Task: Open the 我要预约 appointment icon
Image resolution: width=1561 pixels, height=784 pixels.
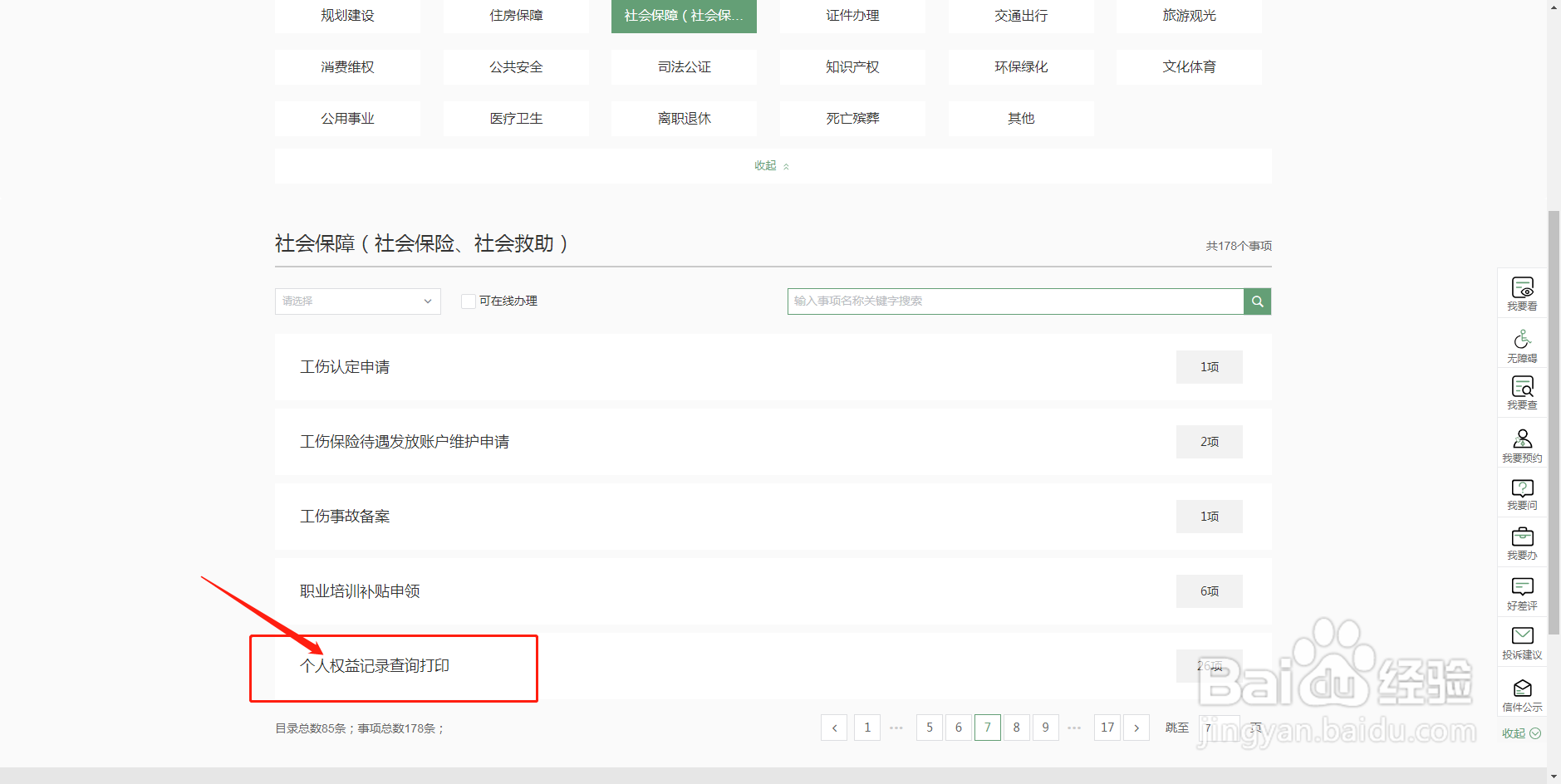Action: pyautogui.click(x=1521, y=443)
